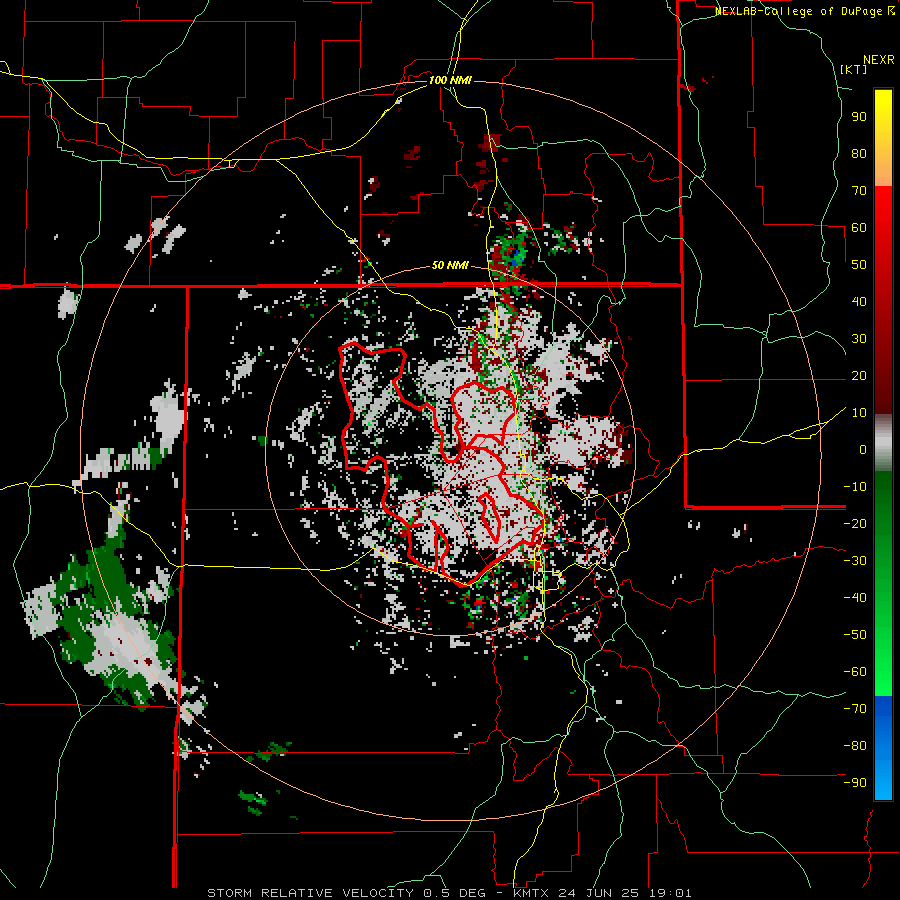Select the 0 scale value

(x=863, y=449)
